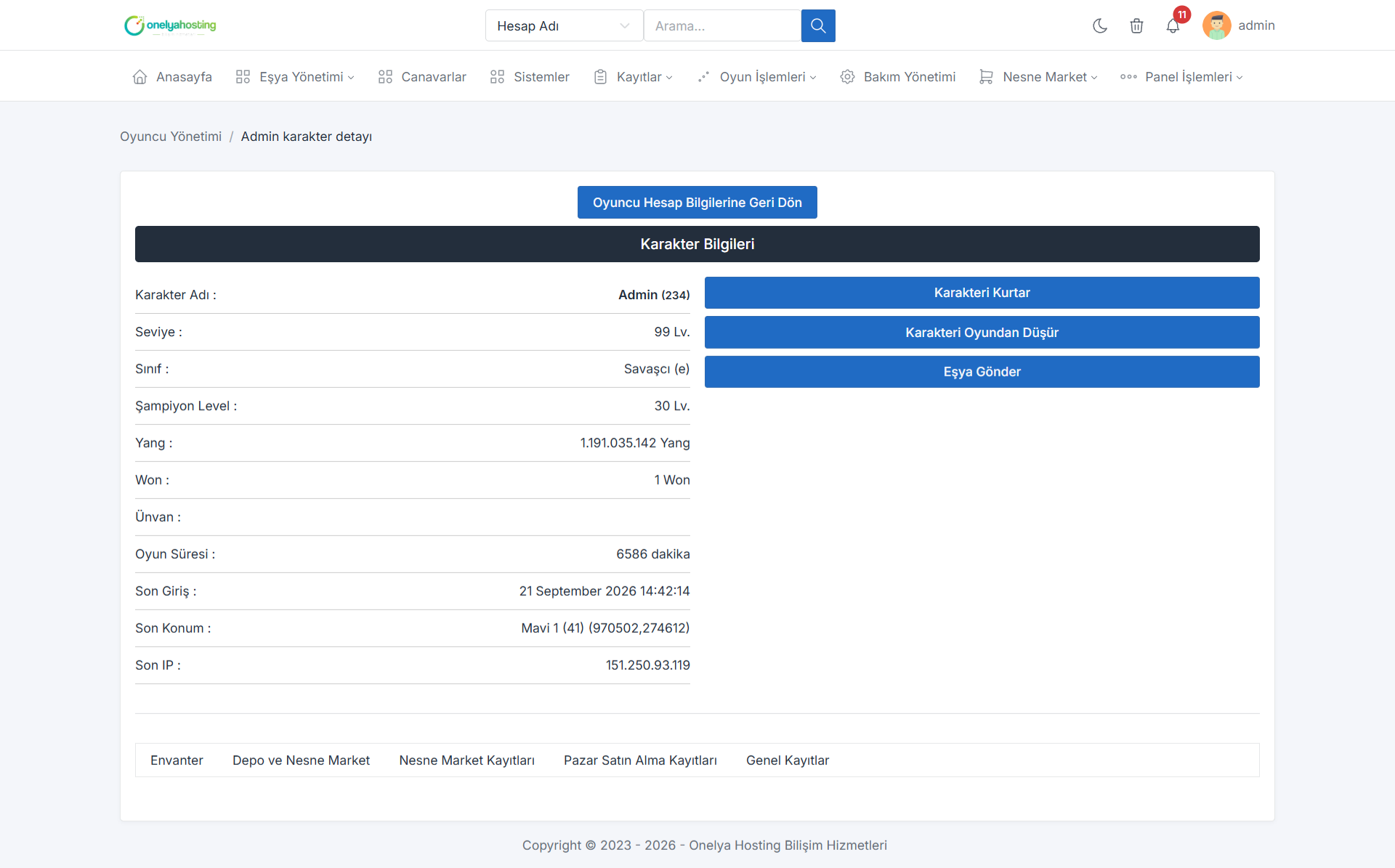Open notifications bell with 11 badge
1395x868 pixels.
click(1173, 26)
